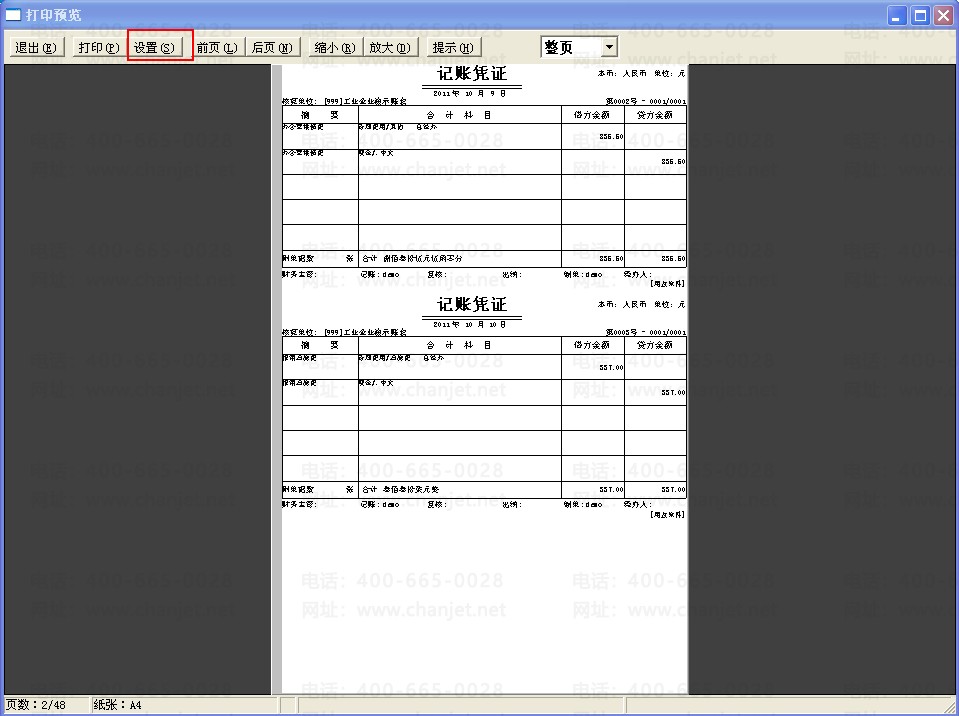Click the 贷方金额 header in second voucher
The height and width of the screenshot is (716, 959).
point(655,345)
